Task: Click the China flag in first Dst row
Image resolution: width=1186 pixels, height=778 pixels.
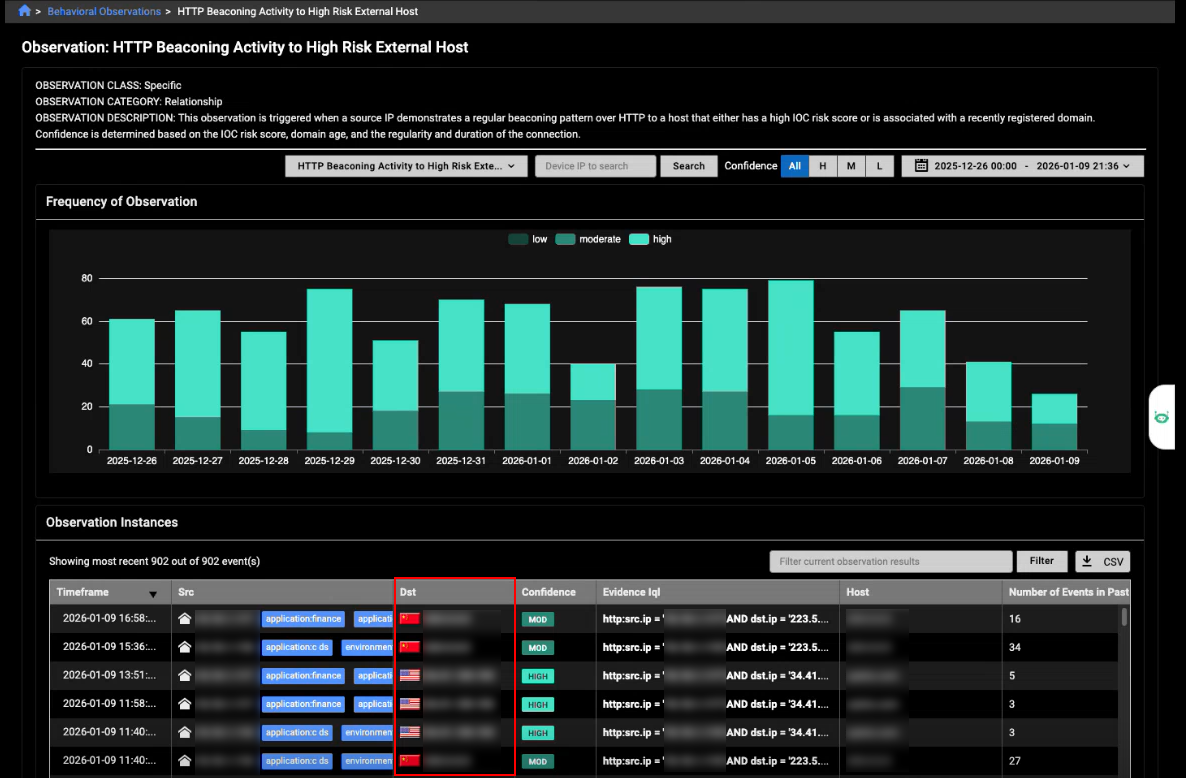Action: 410,619
